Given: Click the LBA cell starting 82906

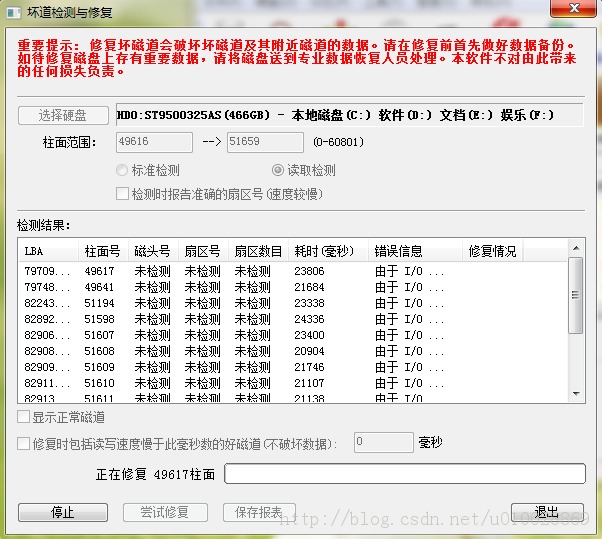Looking at the screenshot, I should 48,335.
